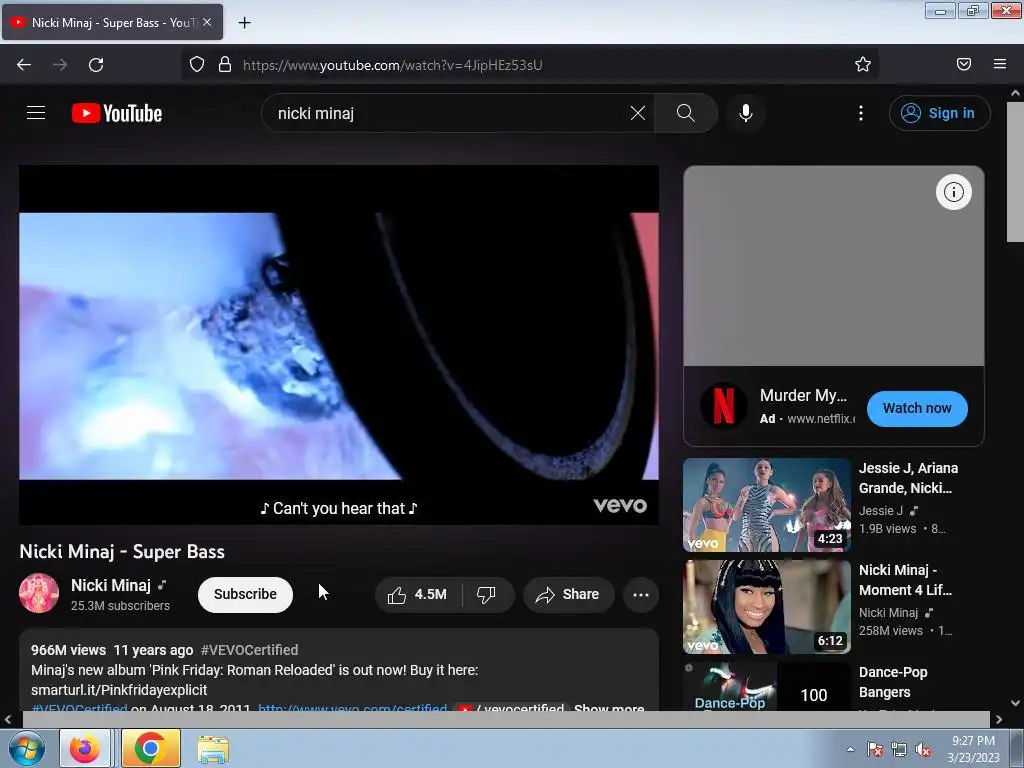Click the Sign in button
Screen dimensions: 1024x768
coord(939,113)
